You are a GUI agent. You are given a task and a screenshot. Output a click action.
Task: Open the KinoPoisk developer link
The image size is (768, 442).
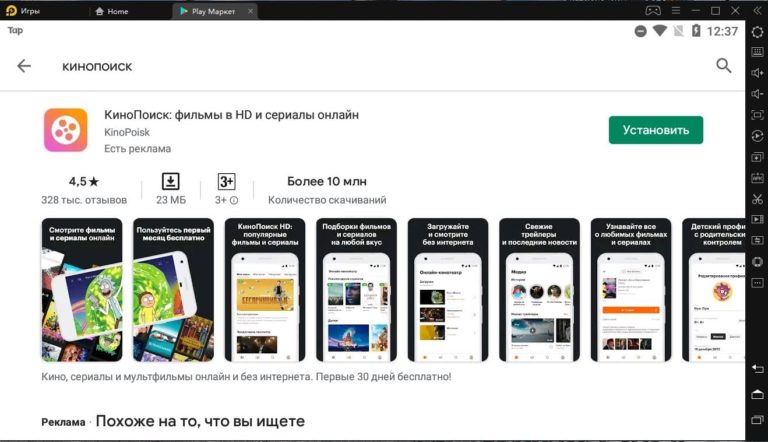[x=127, y=132]
